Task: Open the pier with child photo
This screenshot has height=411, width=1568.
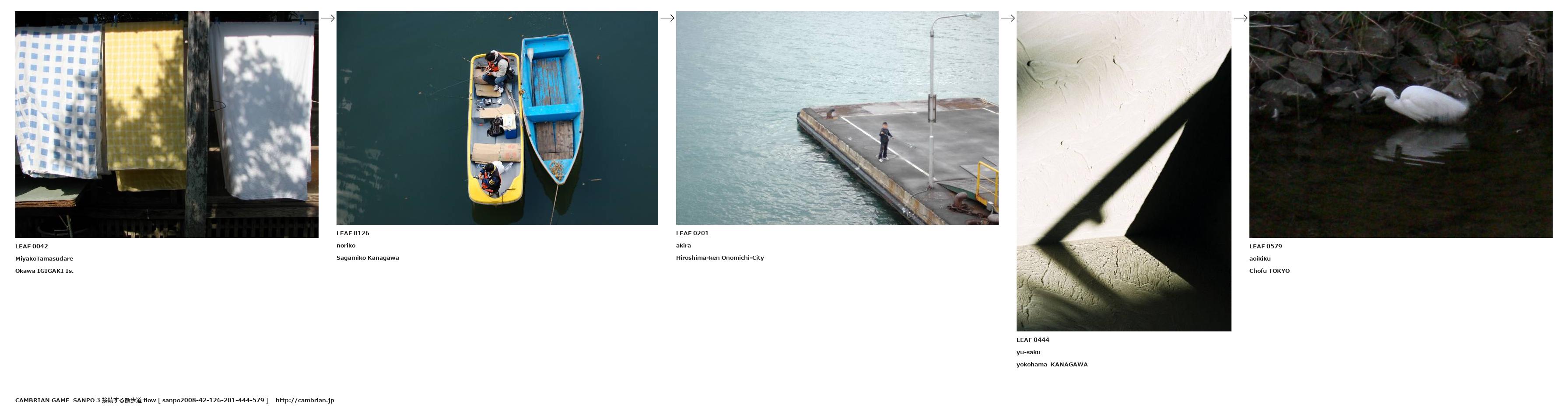Action: pyautogui.click(x=836, y=118)
